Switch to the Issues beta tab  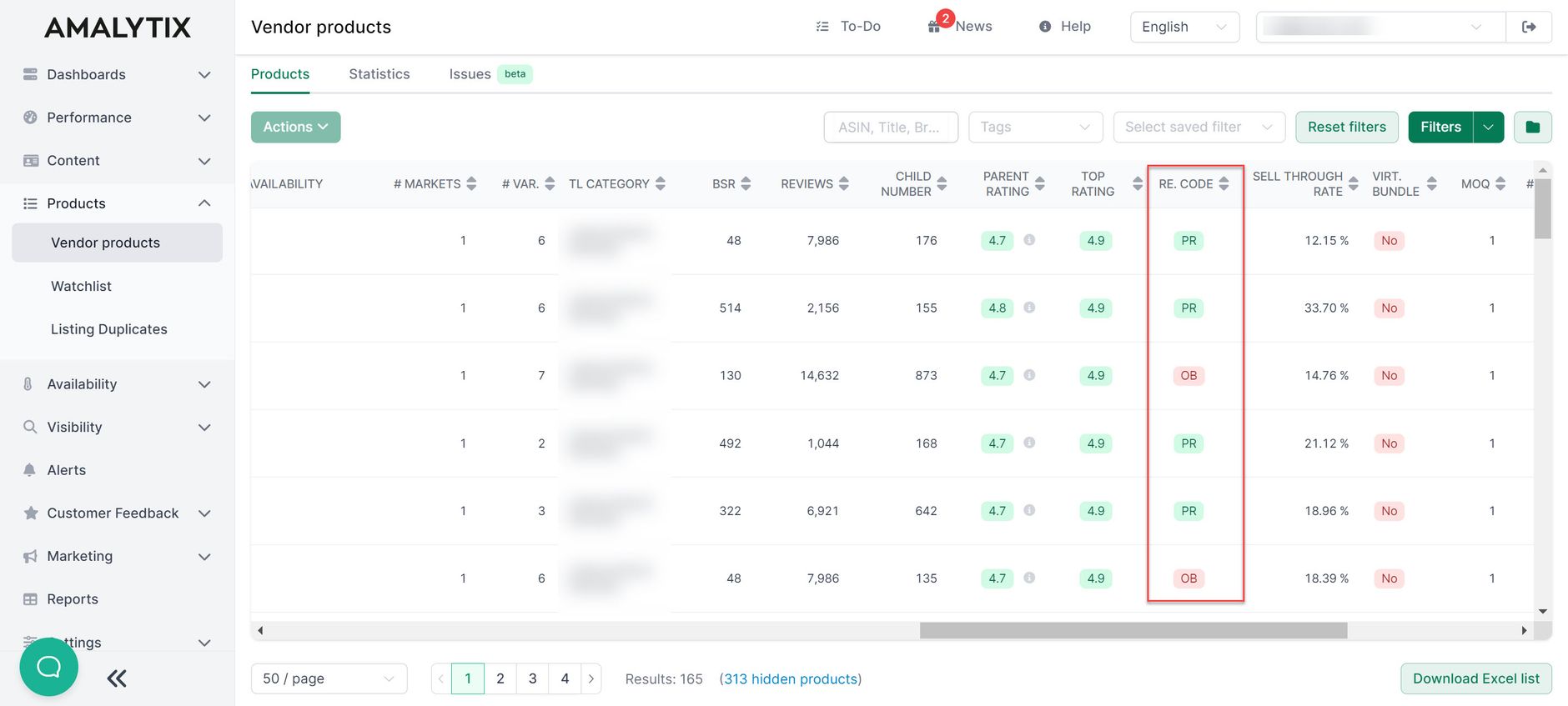point(490,74)
